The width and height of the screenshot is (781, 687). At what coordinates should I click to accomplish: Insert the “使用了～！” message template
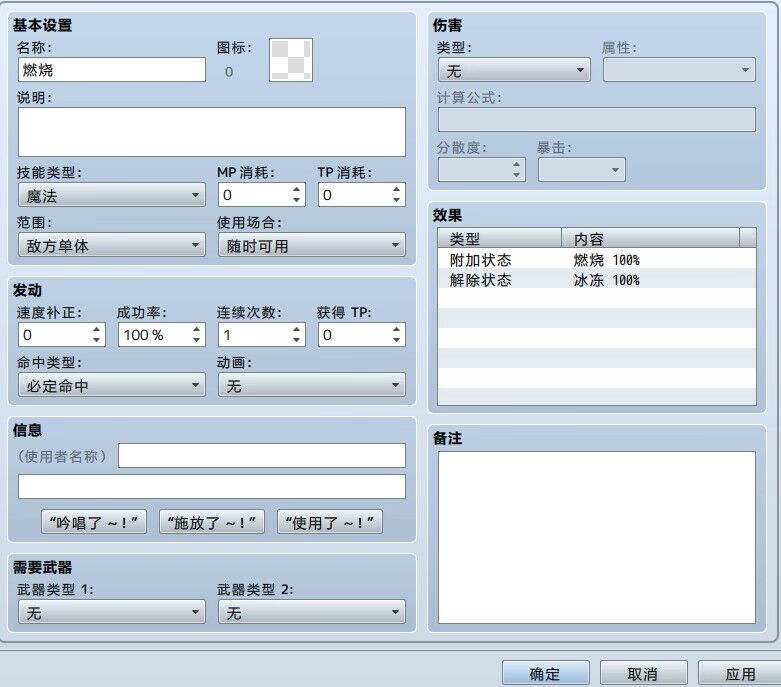point(330,522)
